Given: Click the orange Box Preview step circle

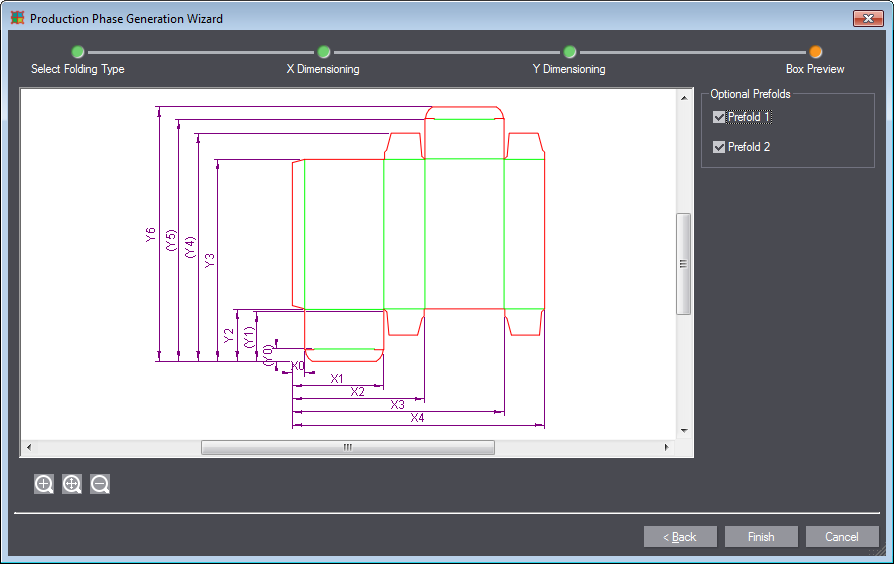Looking at the screenshot, I should [815, 52].
